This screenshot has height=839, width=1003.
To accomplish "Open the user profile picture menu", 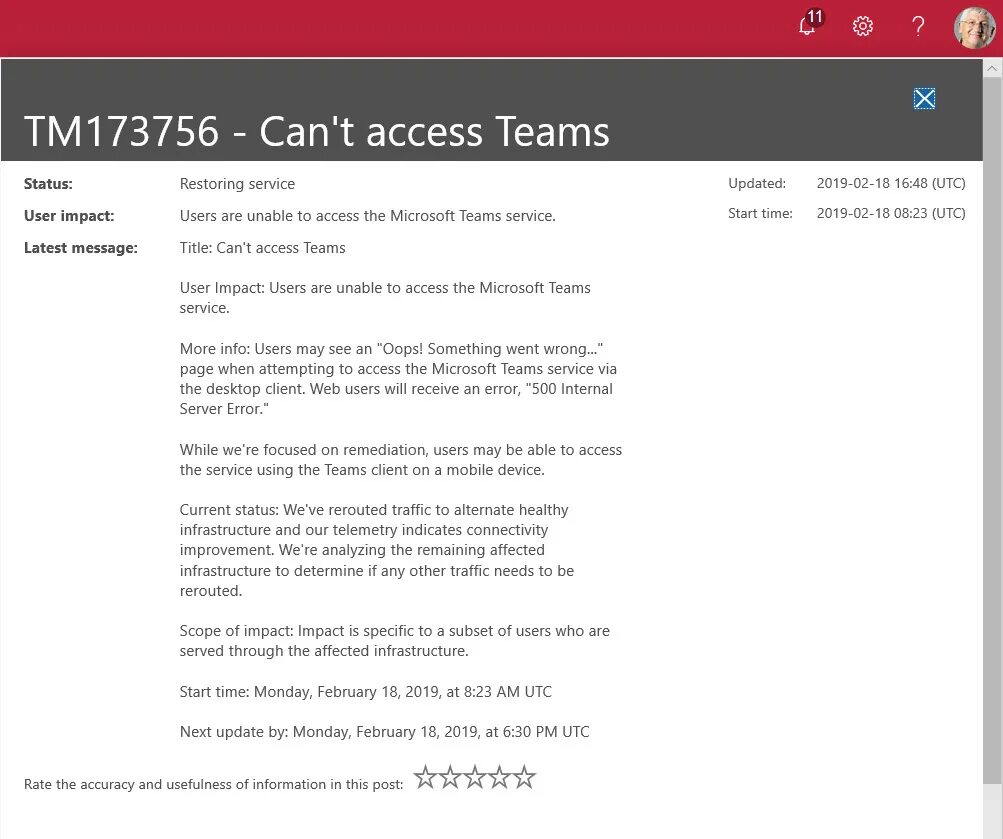I will [x=974, y=27].
